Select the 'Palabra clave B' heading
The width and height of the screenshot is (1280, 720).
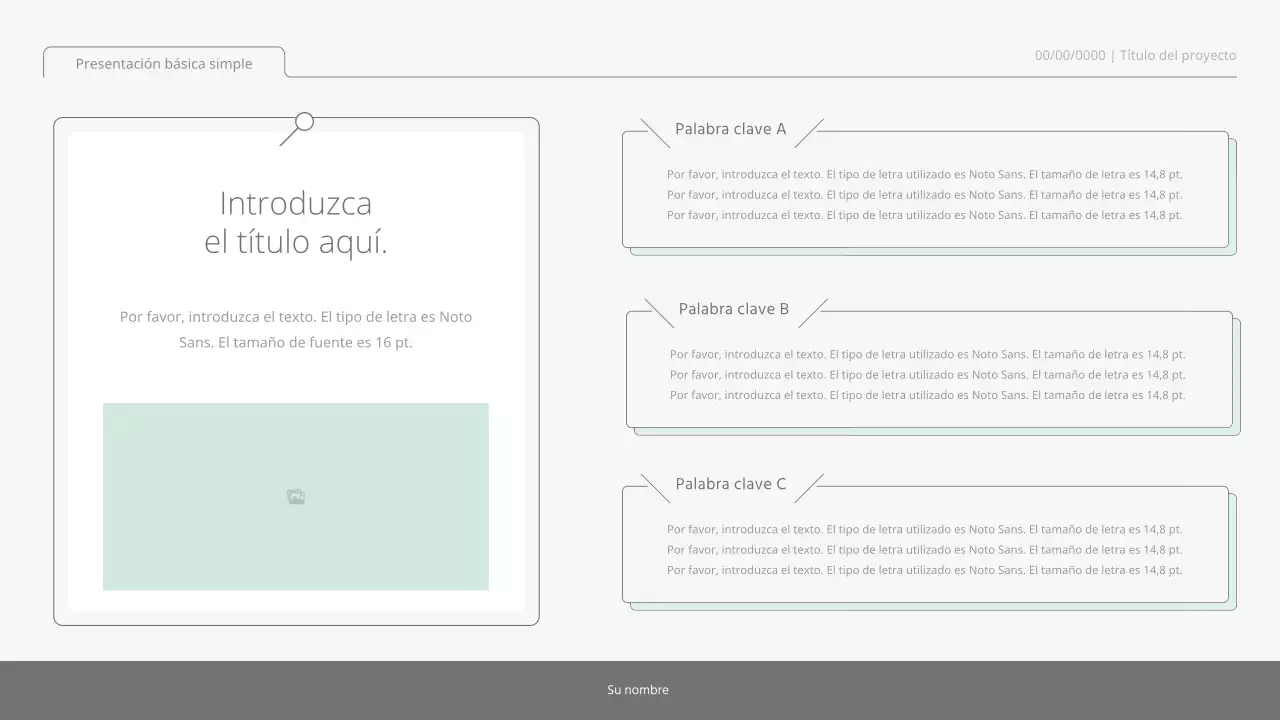733,309
